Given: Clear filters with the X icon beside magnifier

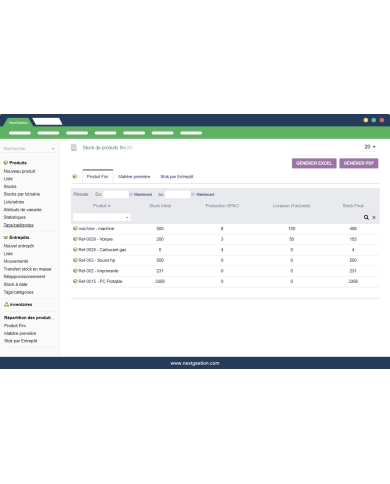Looking at the screenshot, I should click(x=374, y=217).
